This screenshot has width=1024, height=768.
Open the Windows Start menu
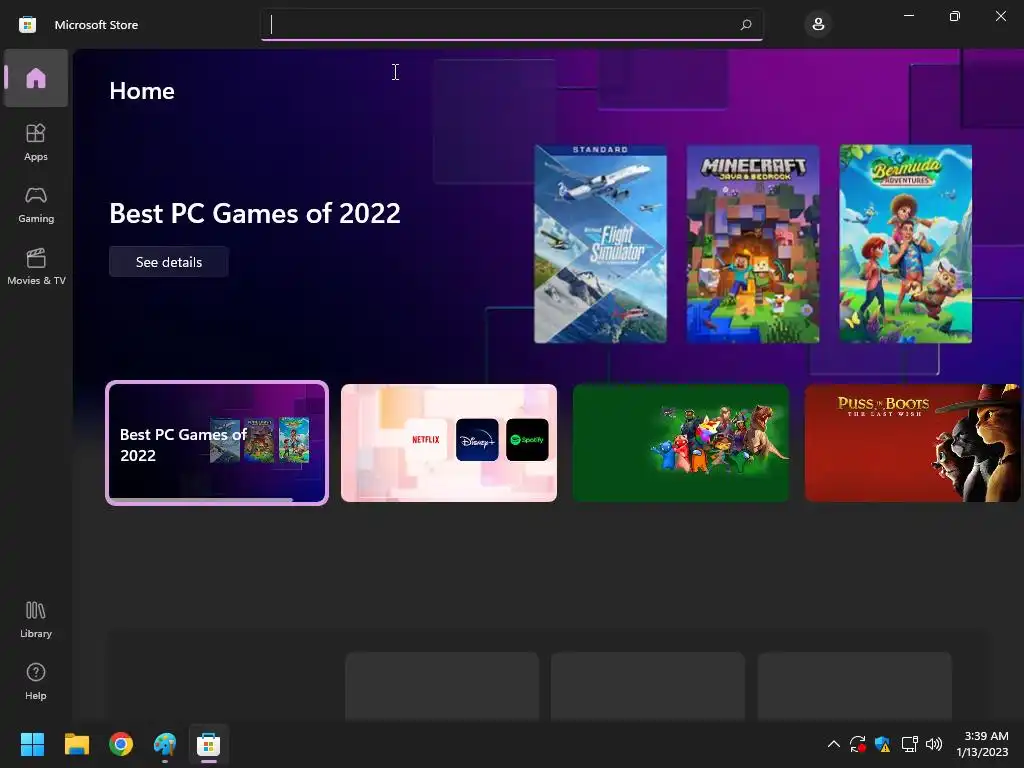(x=32, y=744)
